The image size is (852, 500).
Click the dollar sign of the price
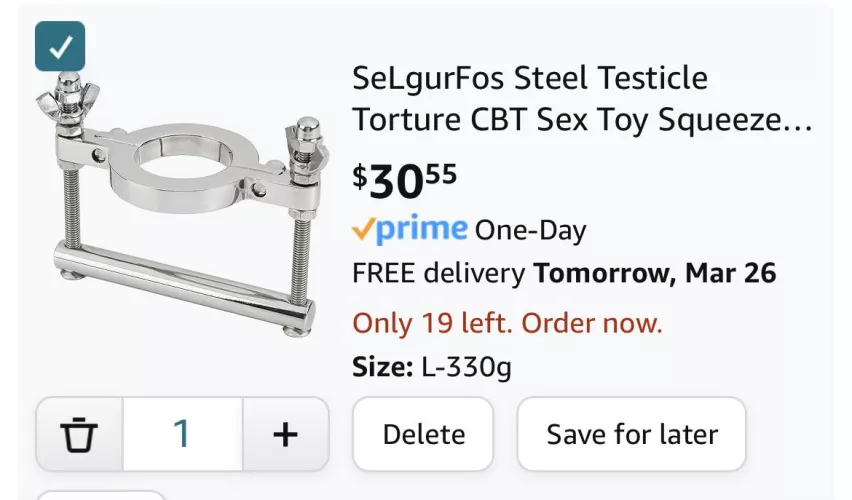click(x=360, y=176)
